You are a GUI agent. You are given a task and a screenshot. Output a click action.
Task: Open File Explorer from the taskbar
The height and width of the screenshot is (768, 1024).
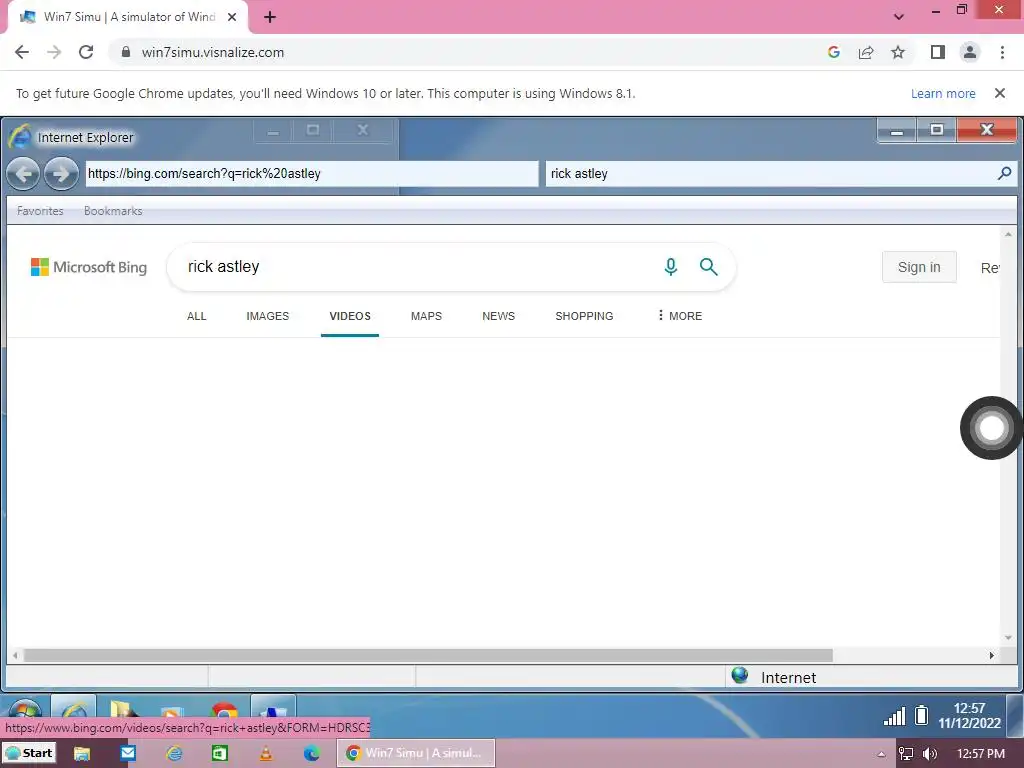[x=82, y=754]
